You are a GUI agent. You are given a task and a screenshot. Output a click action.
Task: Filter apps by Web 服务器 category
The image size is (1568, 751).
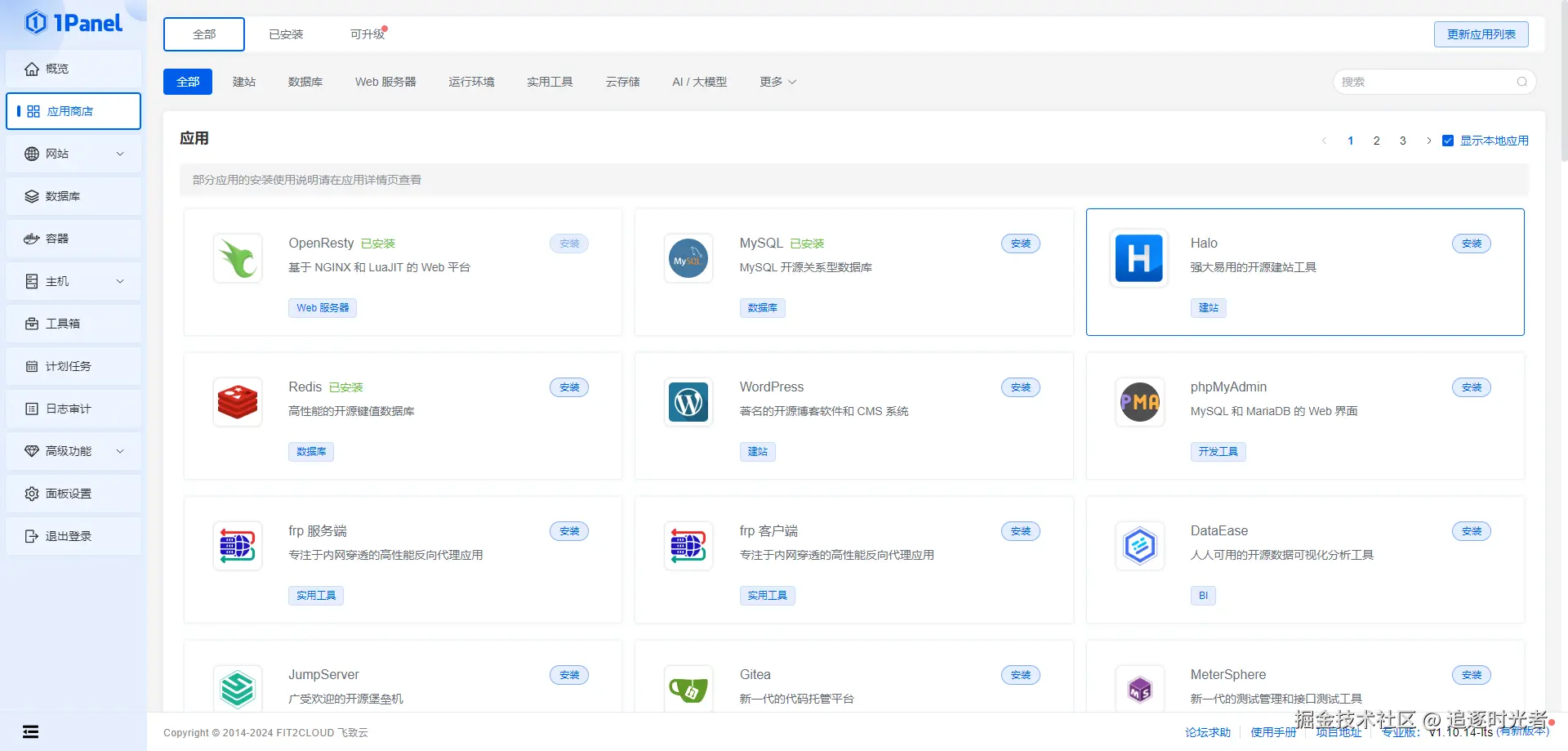point(385,82)
